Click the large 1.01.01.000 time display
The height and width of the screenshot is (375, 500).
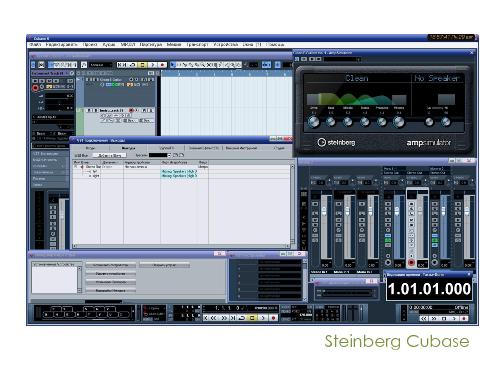coord(429,289)
